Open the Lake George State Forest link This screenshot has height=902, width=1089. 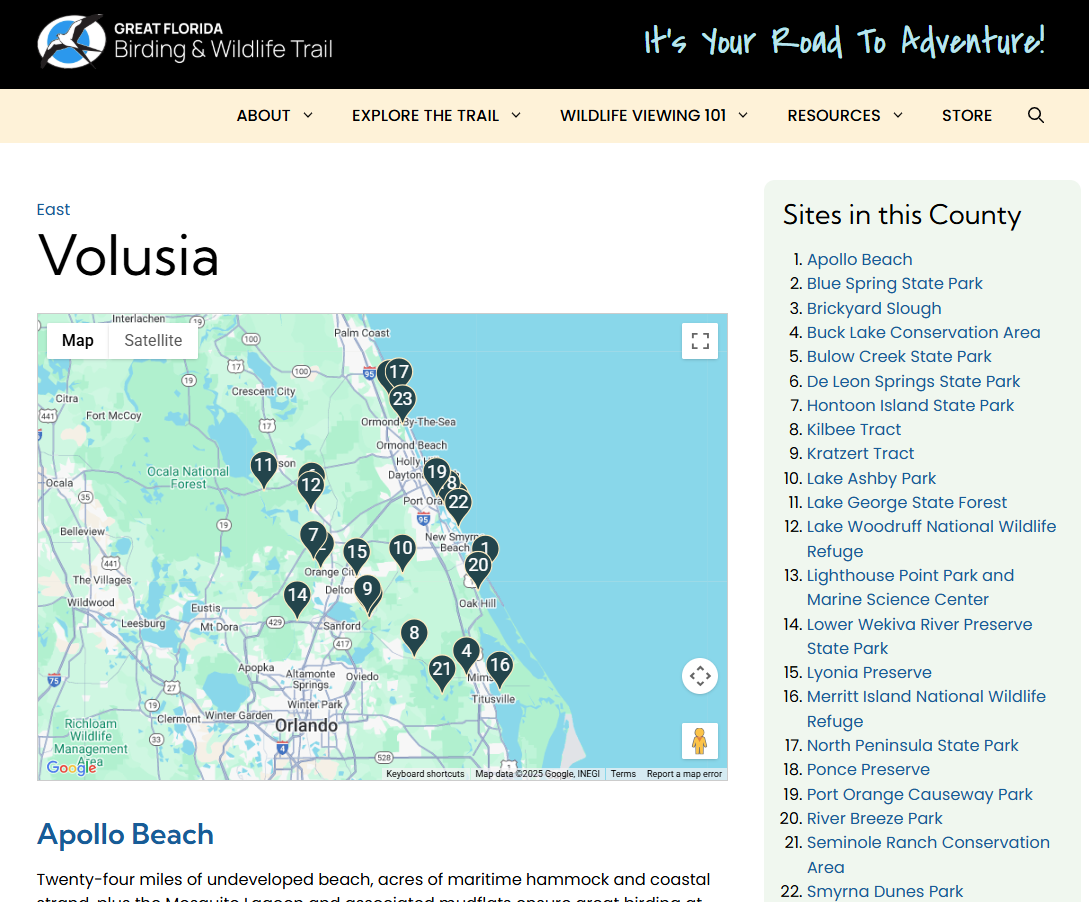click(x=907, y=502)
